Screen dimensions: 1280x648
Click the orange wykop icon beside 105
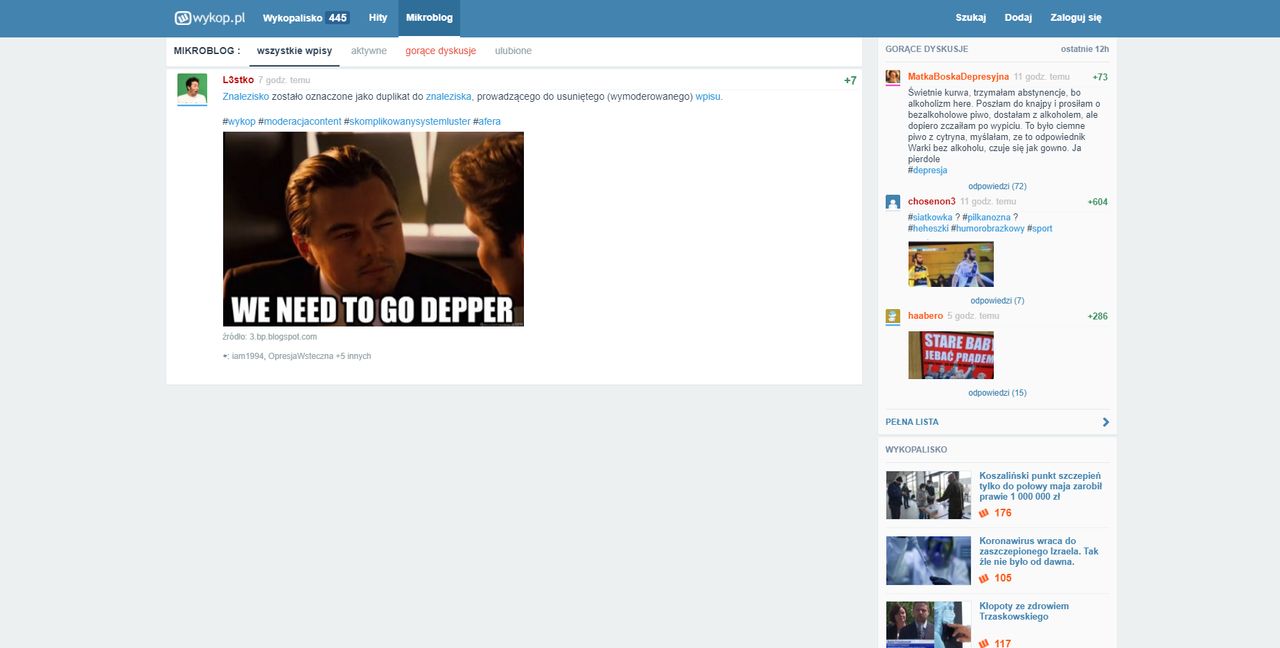click(x=984, y=578)
